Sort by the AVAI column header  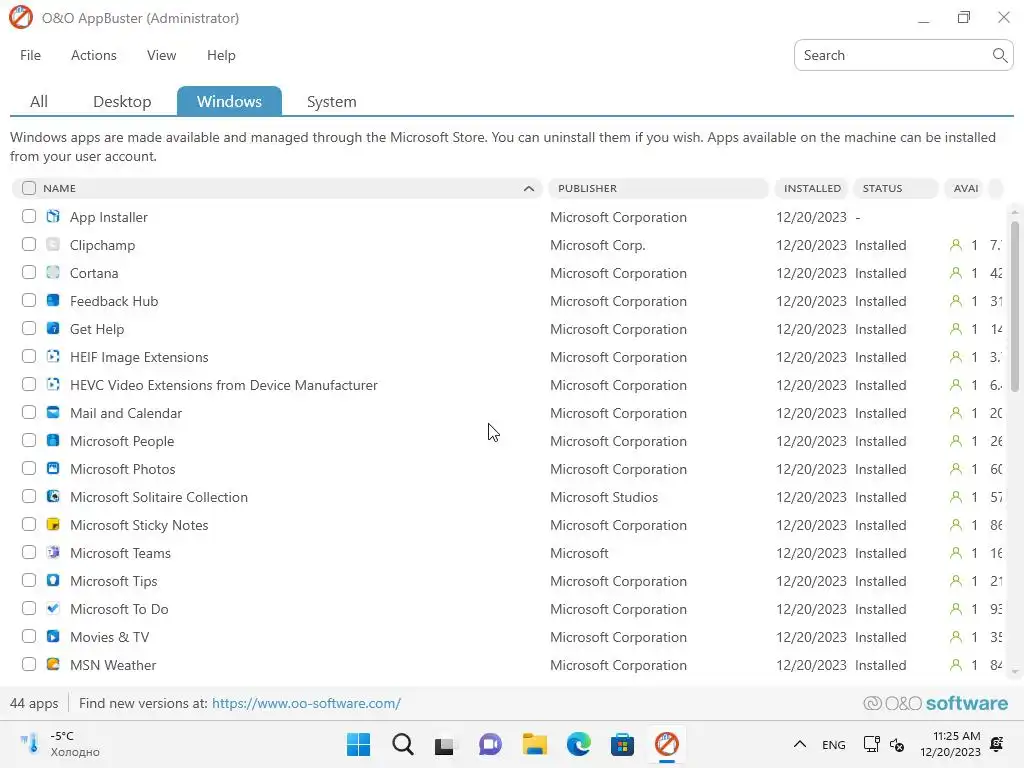[x=965, y=188]
